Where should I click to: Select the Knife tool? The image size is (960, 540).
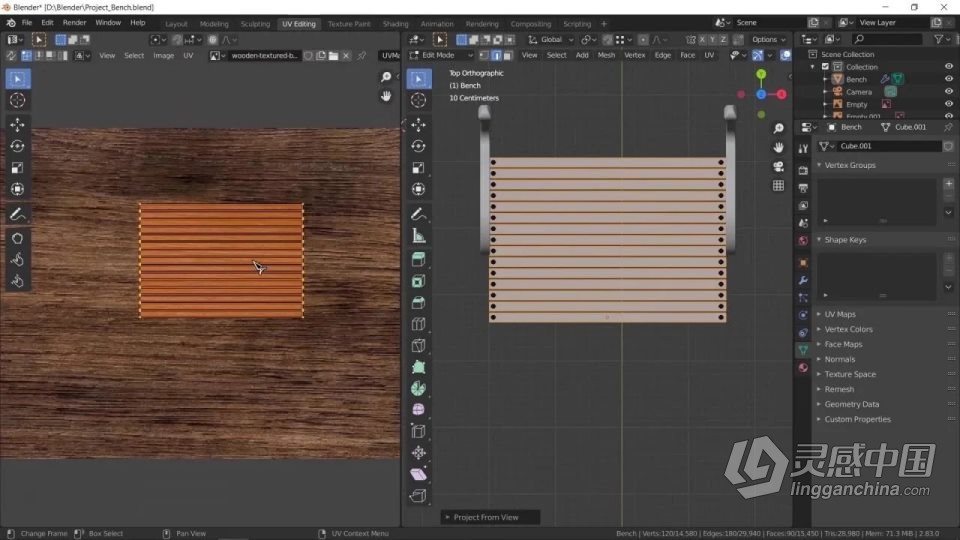[x=419, y=345]
